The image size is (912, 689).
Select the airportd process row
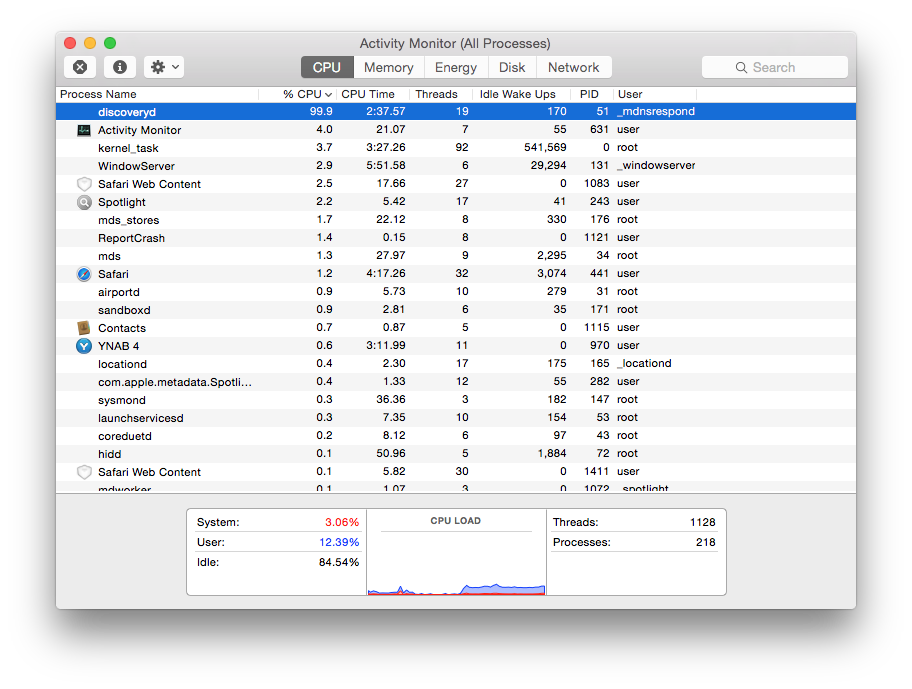[x=456, y=292]
